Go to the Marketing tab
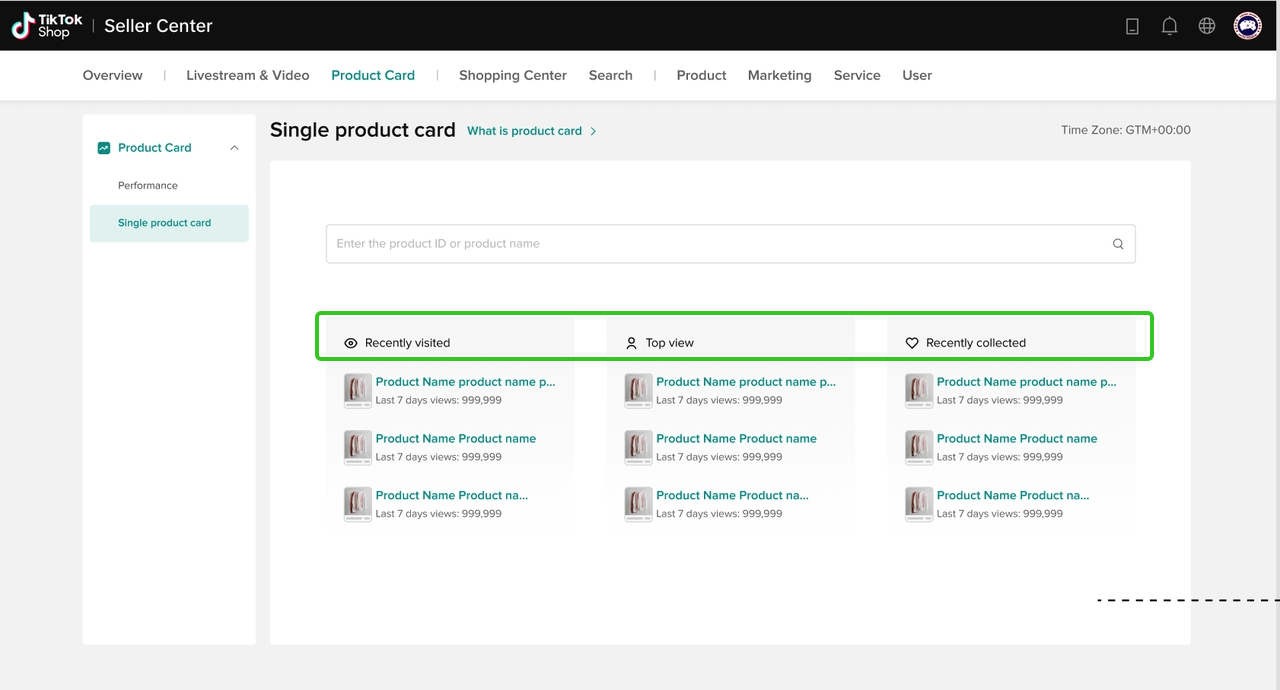This screenshot has height=690, width=1280. click(779, 75)
